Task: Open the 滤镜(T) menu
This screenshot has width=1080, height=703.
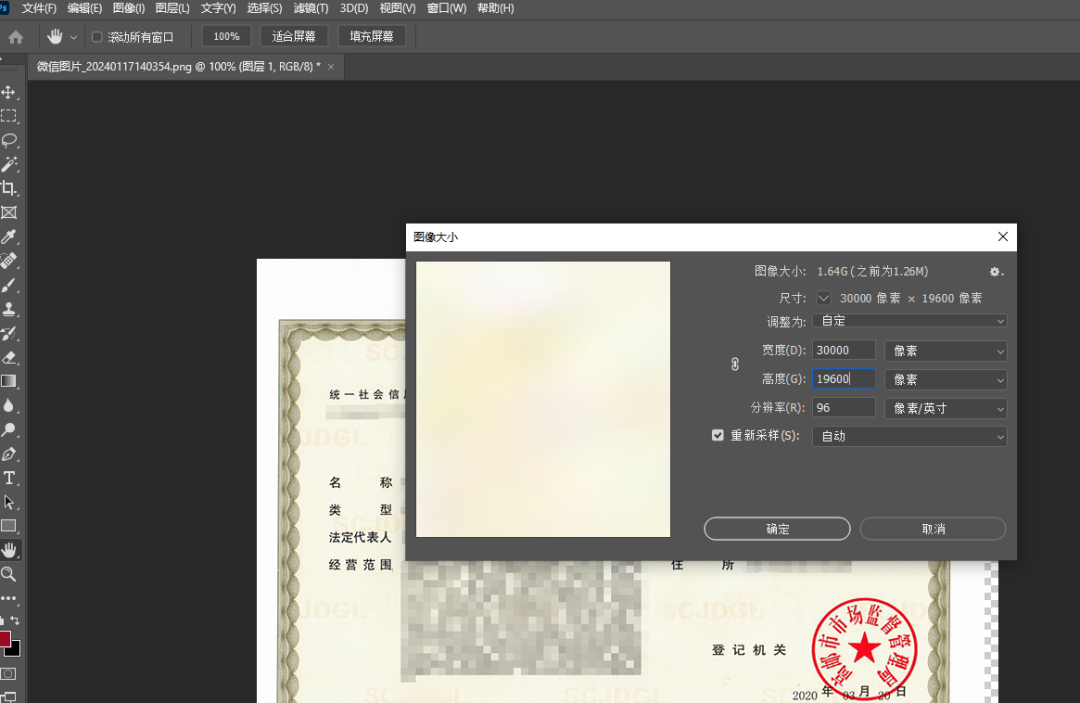Action: (311, 8)
